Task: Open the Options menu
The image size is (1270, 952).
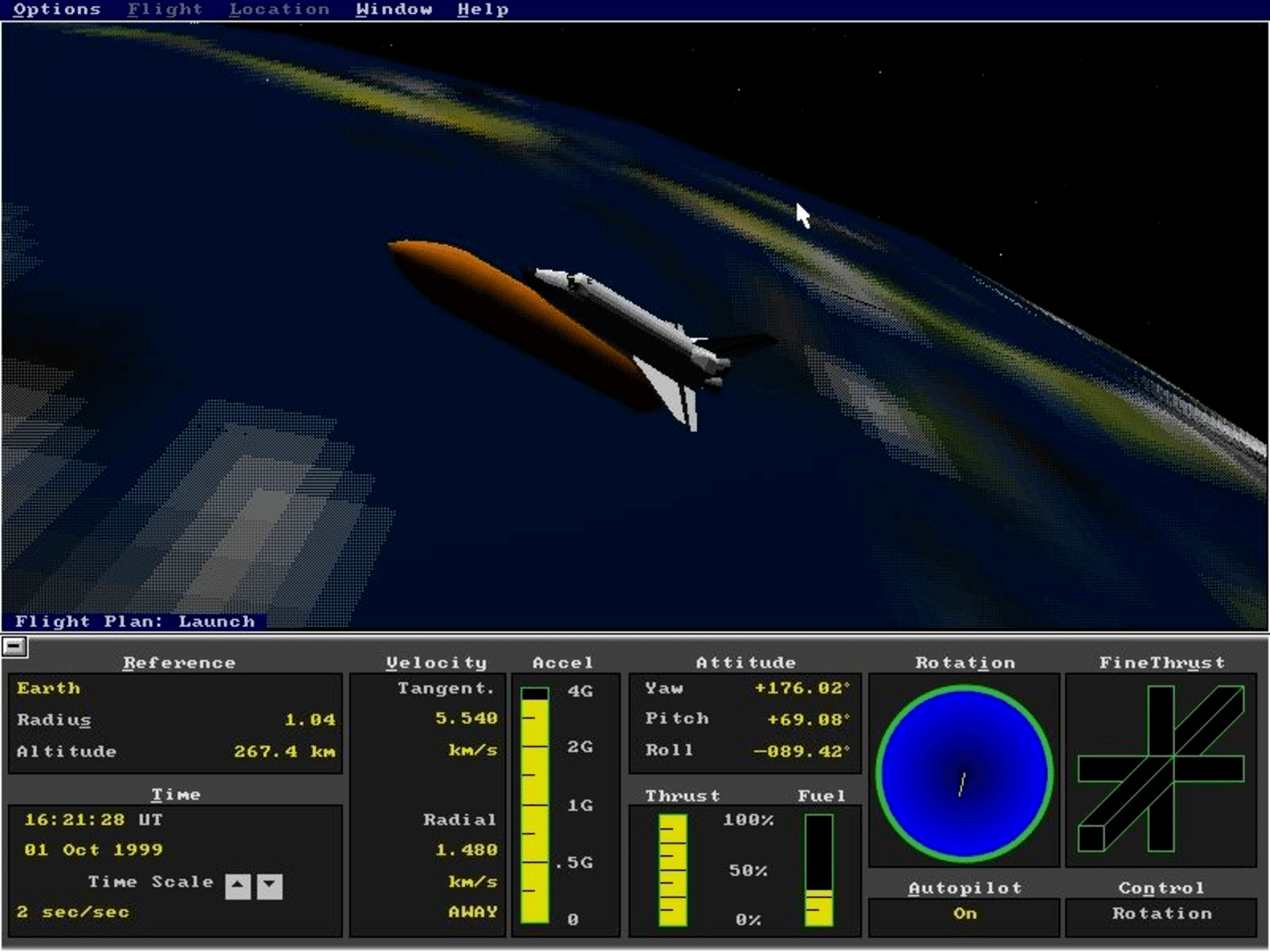Action: click(x=56, y=10)
